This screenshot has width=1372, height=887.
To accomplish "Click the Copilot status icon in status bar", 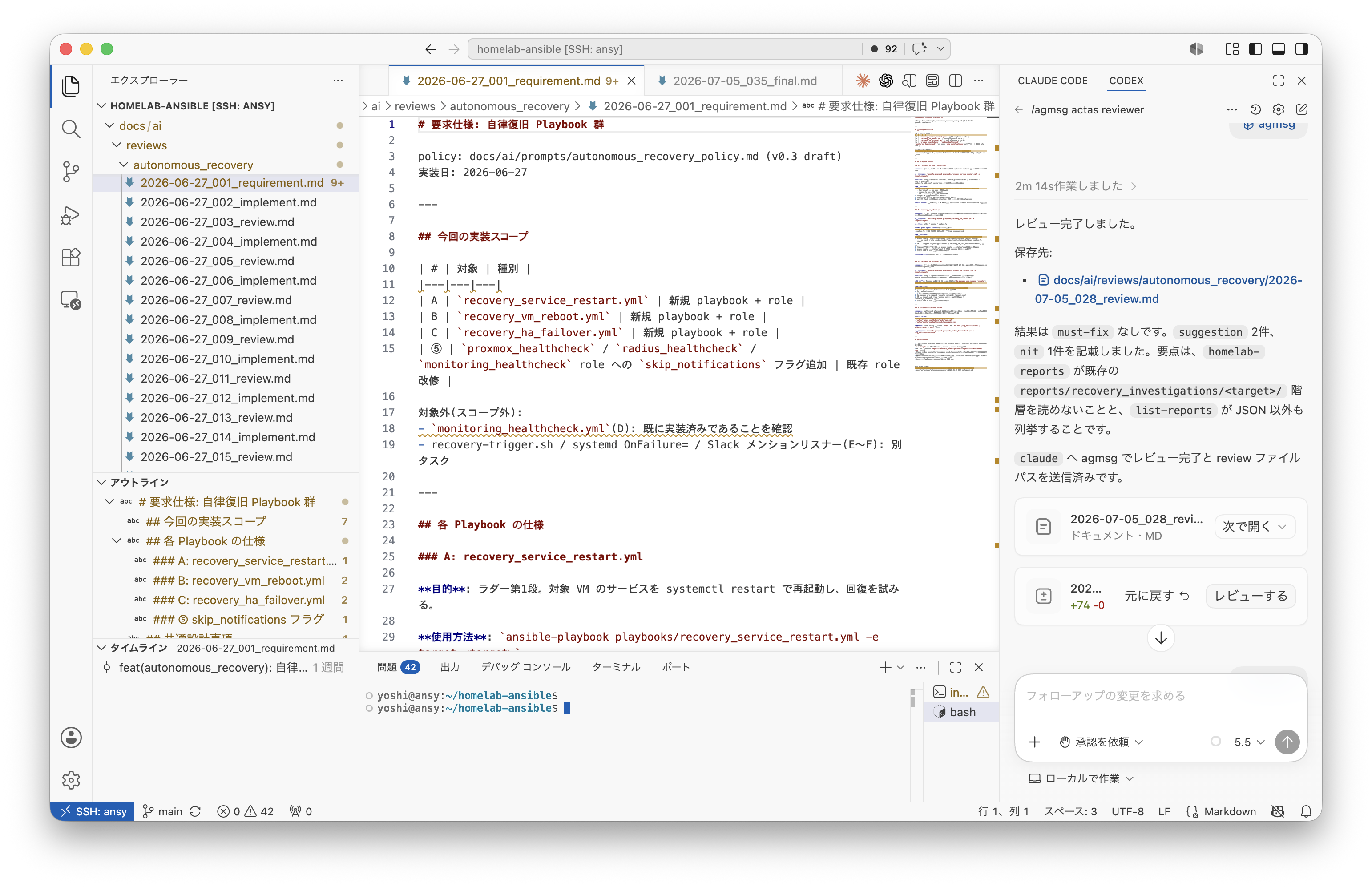I will click(1278, 811).
